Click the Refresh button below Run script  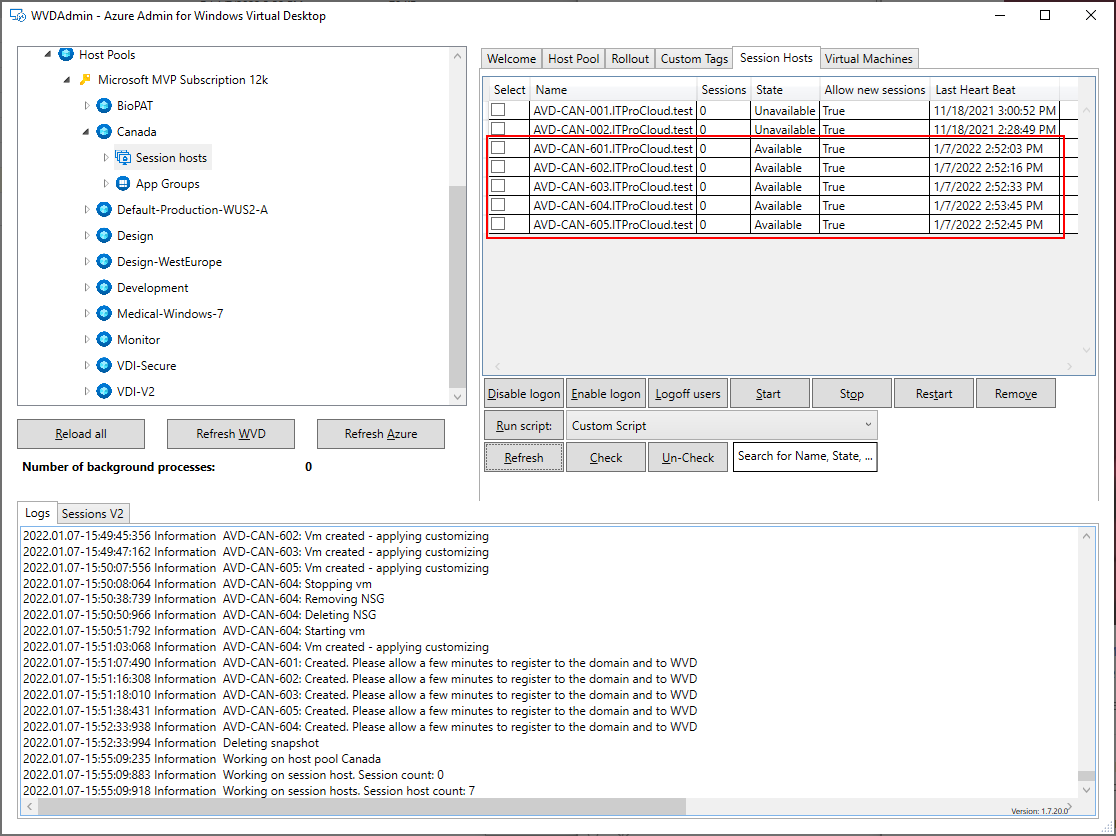click(x=524, y=457)
